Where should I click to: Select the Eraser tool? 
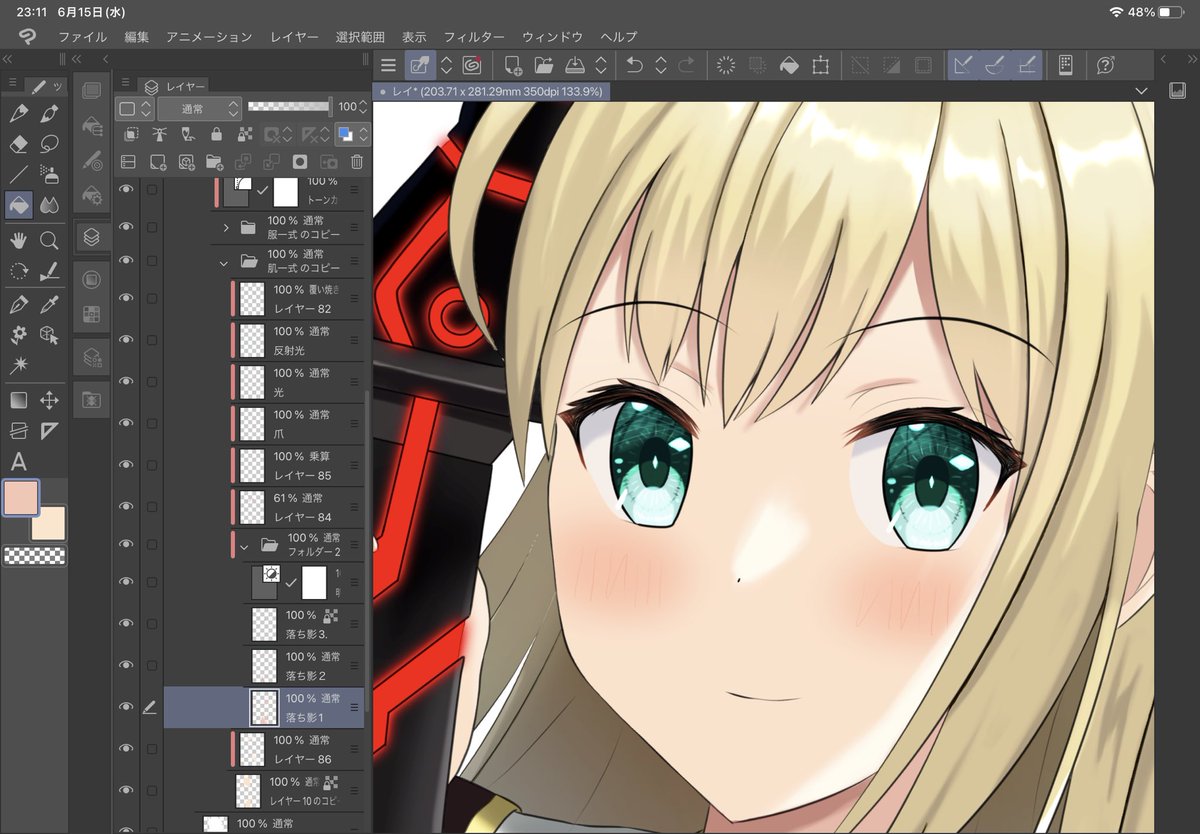click(x=18, y=144)
